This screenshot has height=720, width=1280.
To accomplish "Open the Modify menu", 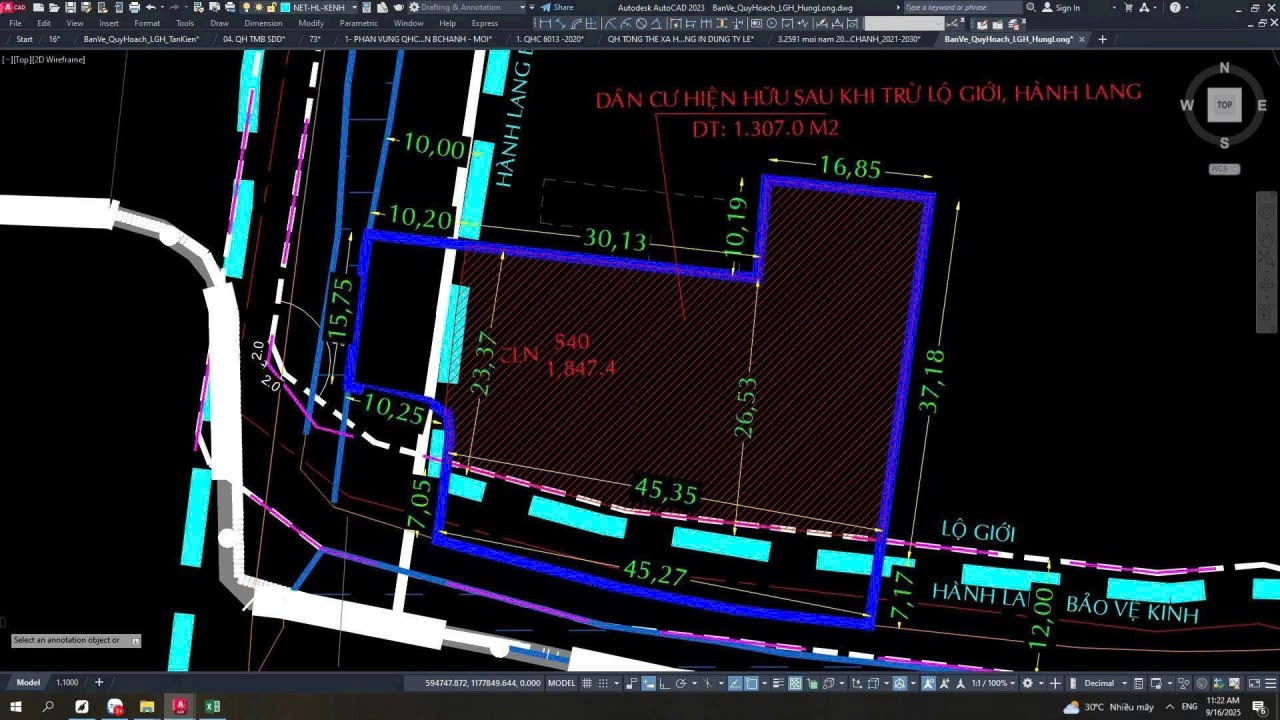I will (x=311, y=23).
